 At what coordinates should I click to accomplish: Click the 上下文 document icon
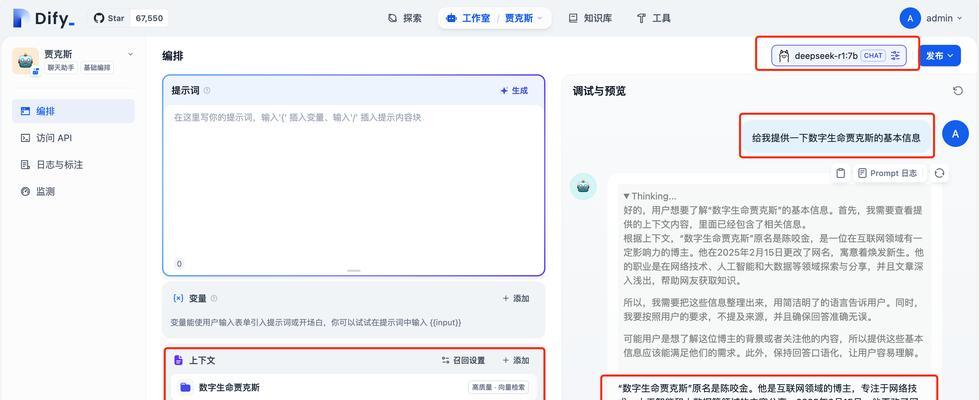coord(179,360)
